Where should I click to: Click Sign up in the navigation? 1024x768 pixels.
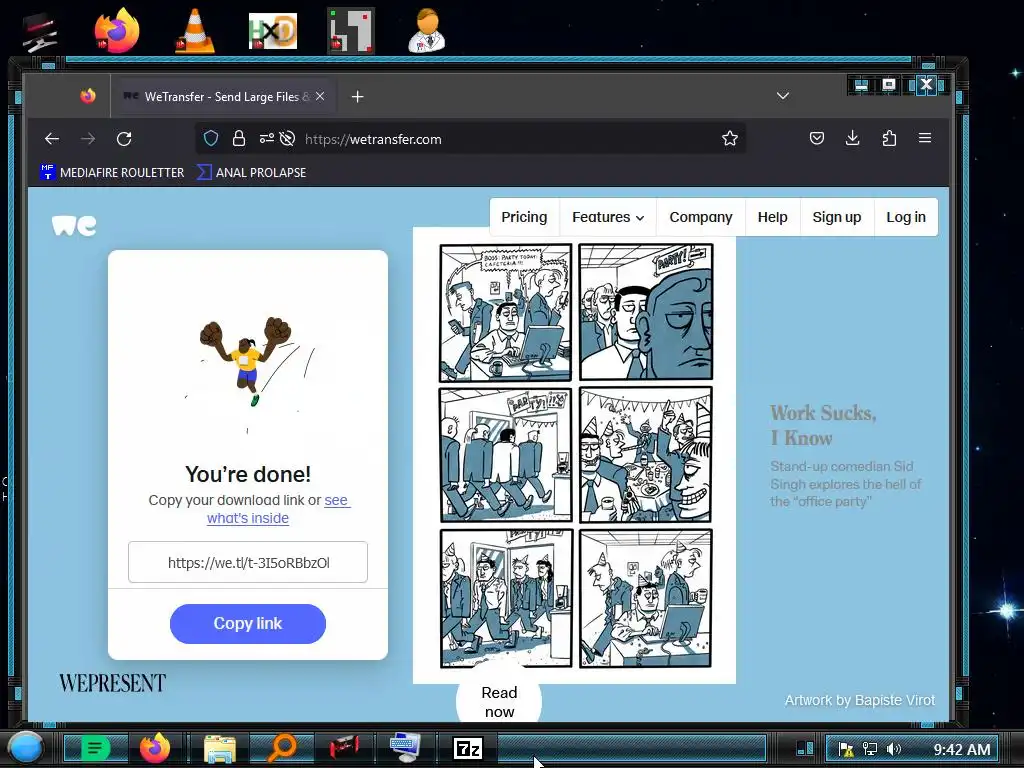837,217
